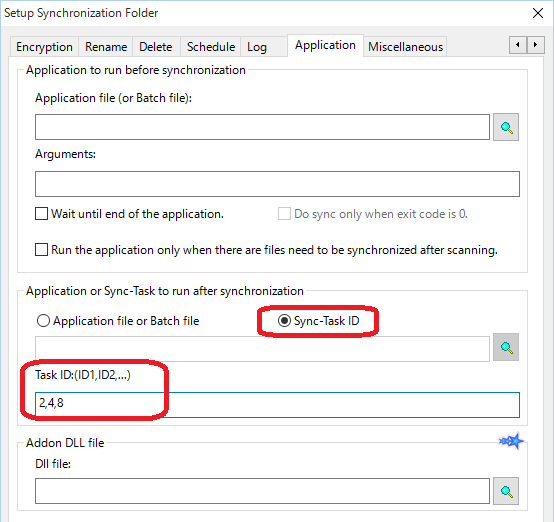Switch to the Encryption tab
Image resolution: width=554 pixels, height=522 pixels.
coord(44,47)
